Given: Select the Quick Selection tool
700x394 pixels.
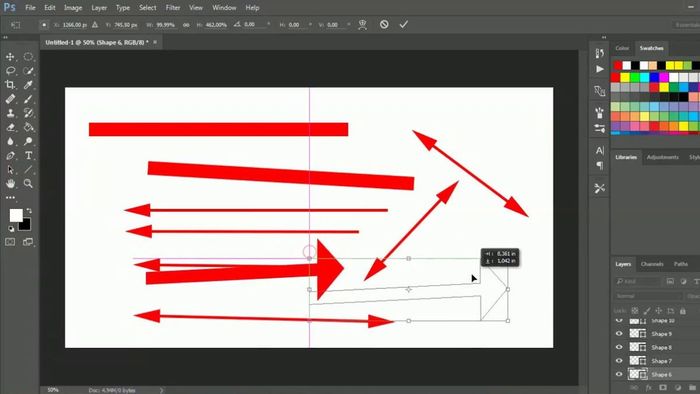Looking at the screenshot, I should (x=28, y=71).
